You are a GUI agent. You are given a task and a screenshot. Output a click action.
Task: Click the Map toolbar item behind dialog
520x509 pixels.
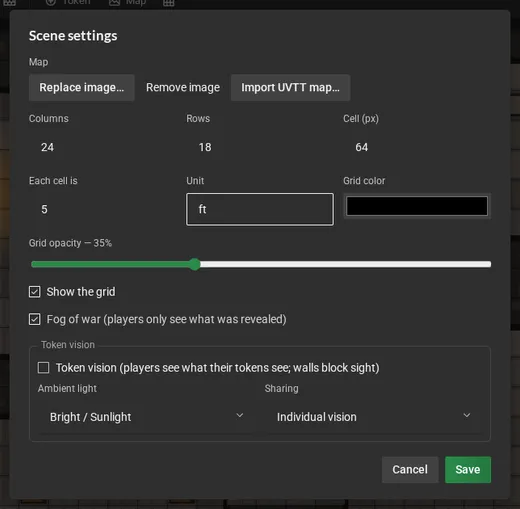tap(128, 3)
